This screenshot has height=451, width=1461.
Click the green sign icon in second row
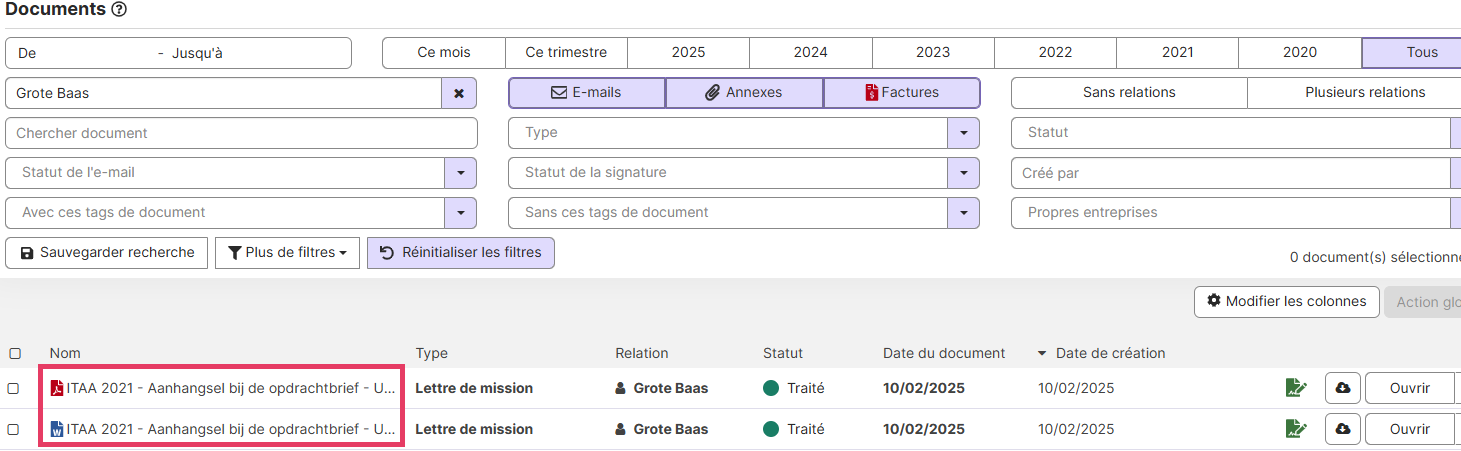[1296, 429]
